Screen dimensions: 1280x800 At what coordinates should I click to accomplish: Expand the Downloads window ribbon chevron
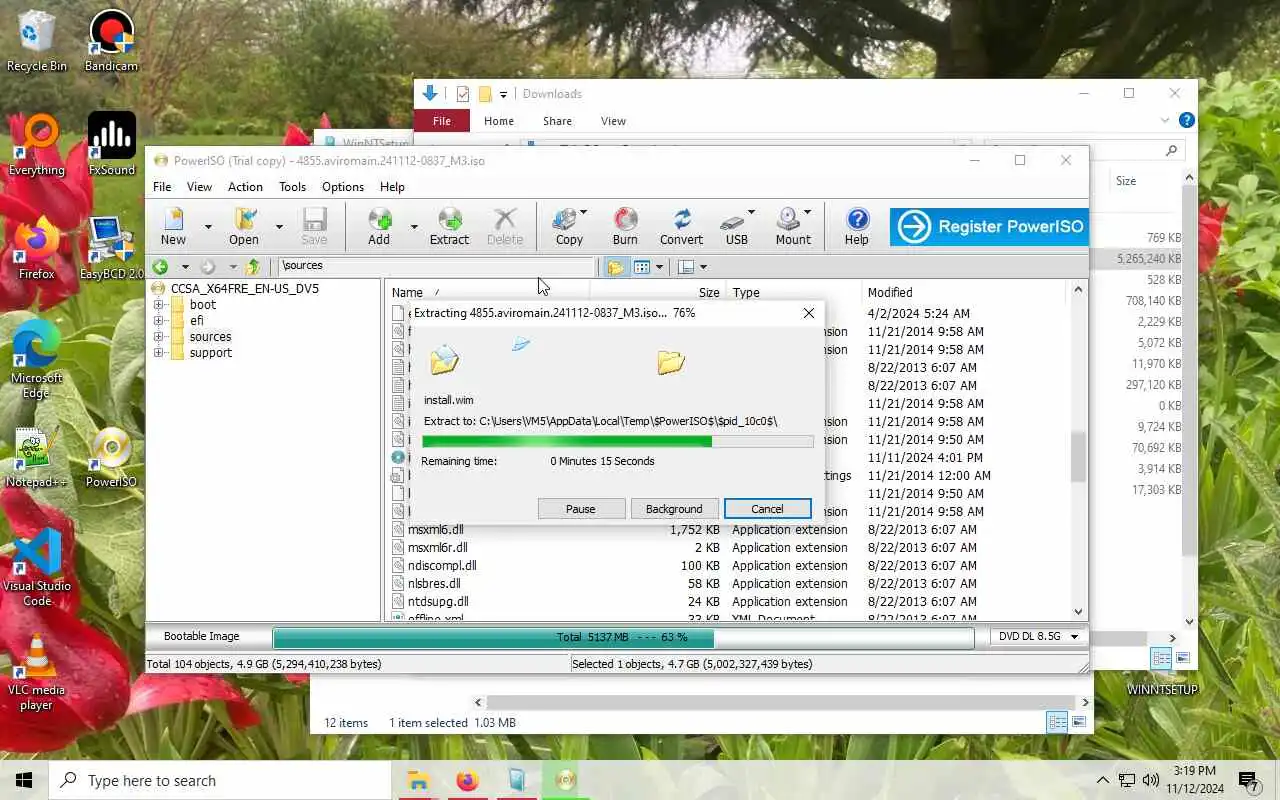pyautogui.click(x=1165, y=120)
